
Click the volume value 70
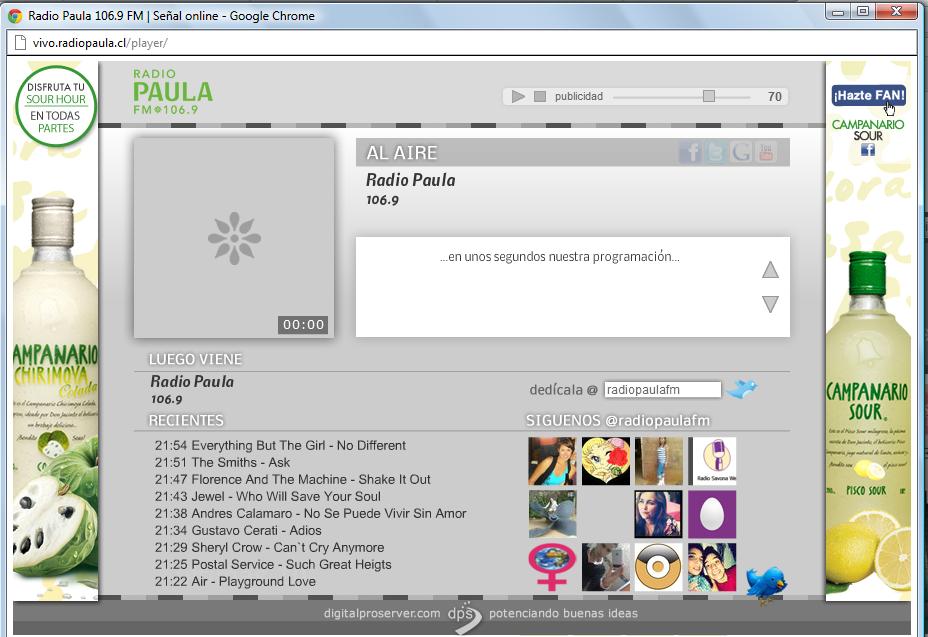tap(775, 96)
